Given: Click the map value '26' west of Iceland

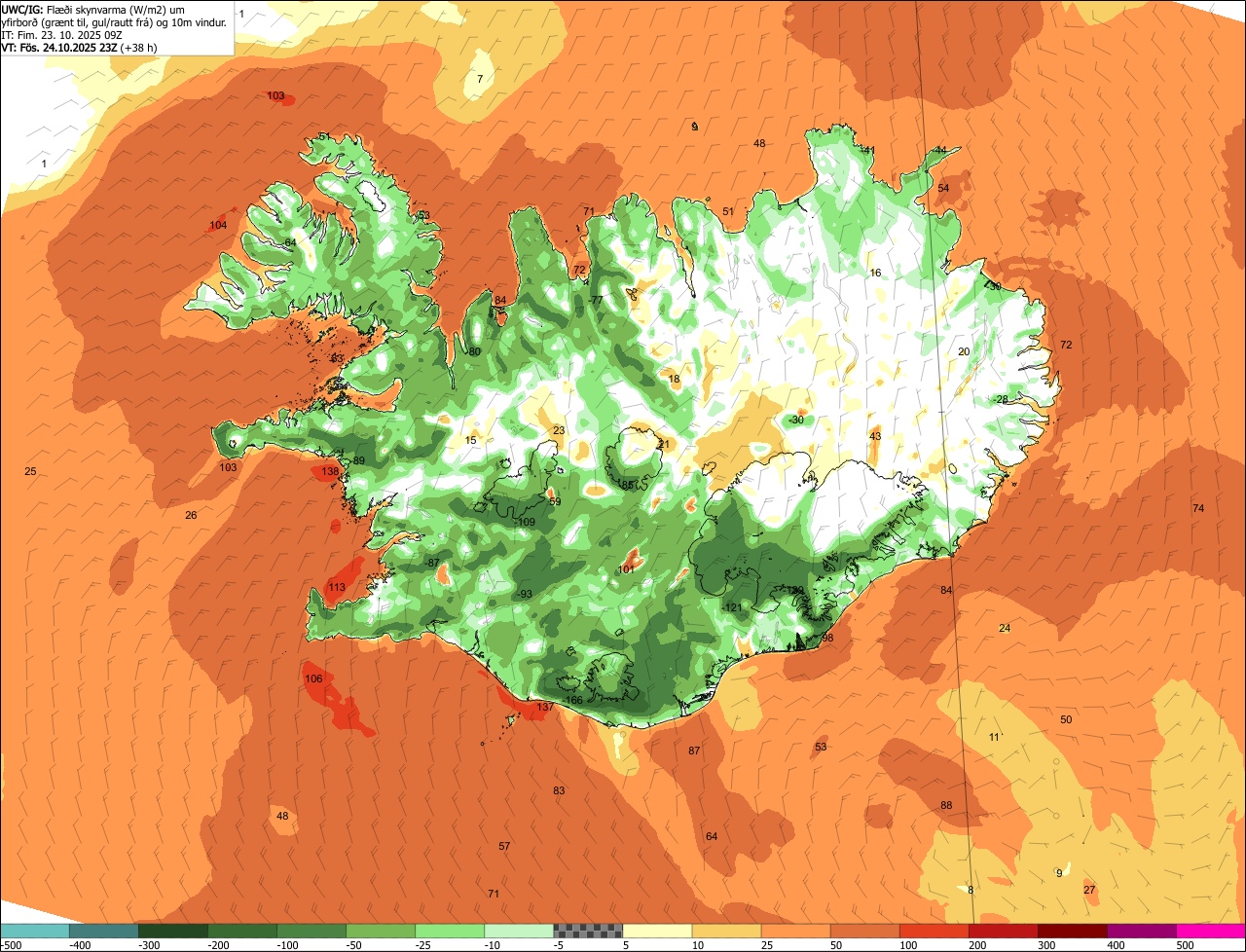Looking at the screenshot, I should click(x=191, y=515).
